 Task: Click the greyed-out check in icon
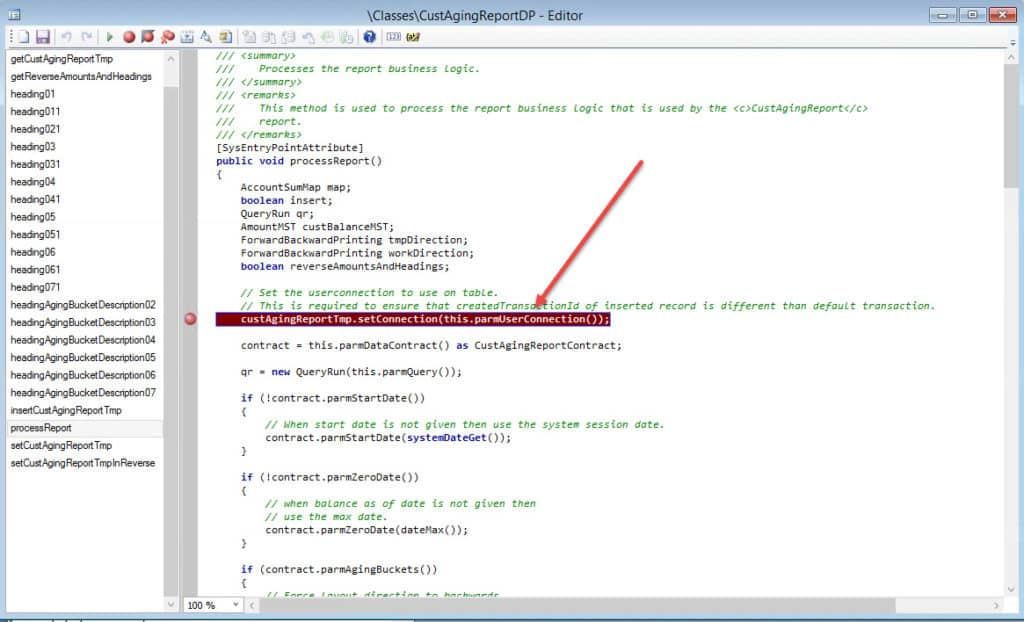click(289, 37)
